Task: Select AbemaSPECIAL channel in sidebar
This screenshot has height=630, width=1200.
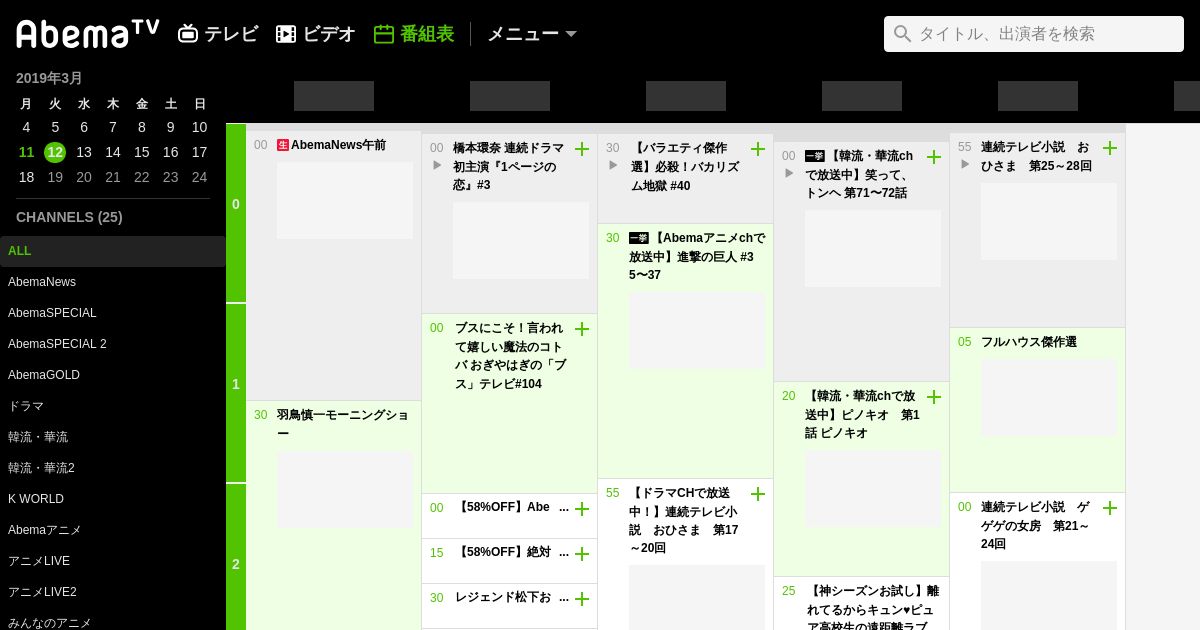Action: tap(113, 313)
